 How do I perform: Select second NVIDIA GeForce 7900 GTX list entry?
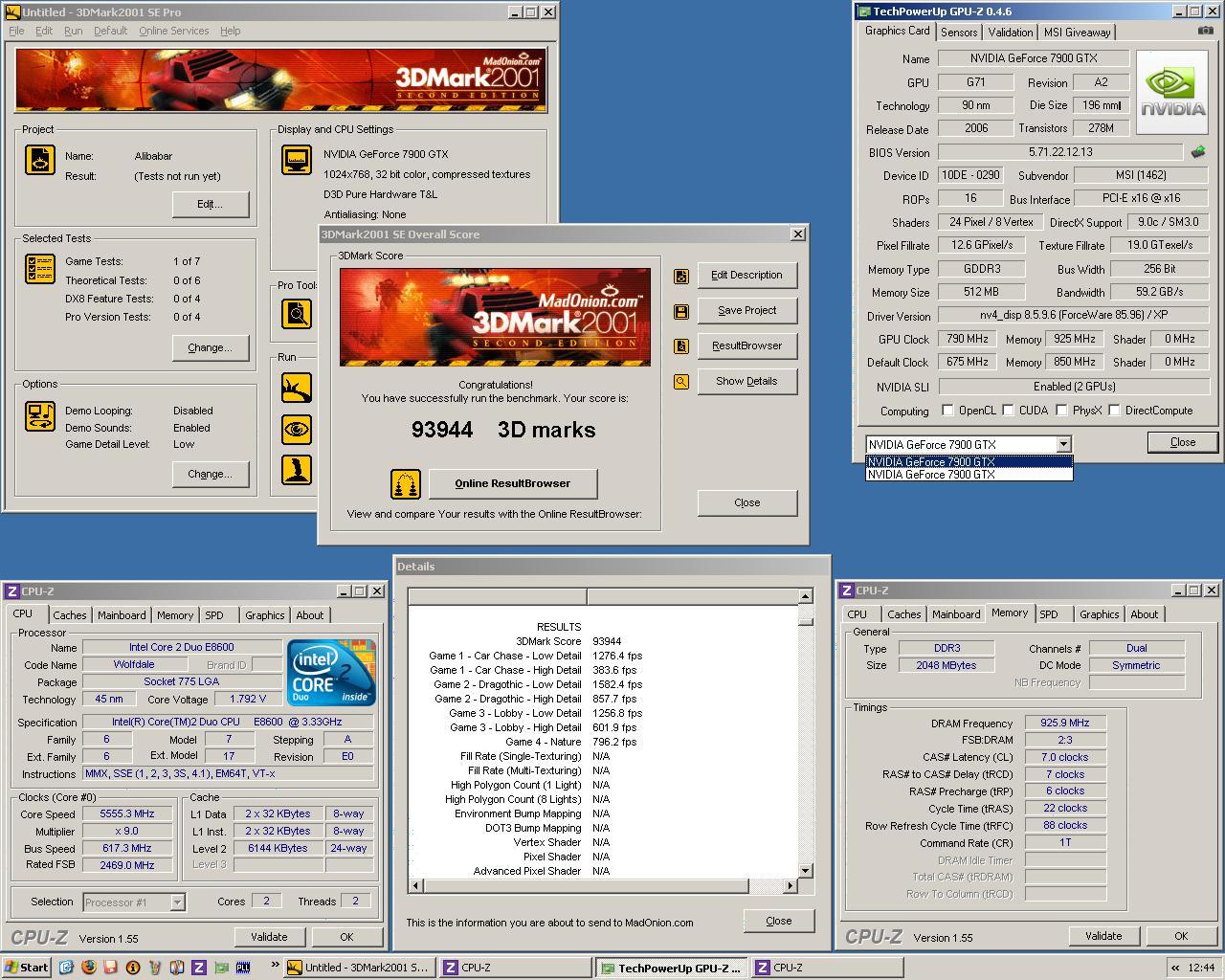969,475
